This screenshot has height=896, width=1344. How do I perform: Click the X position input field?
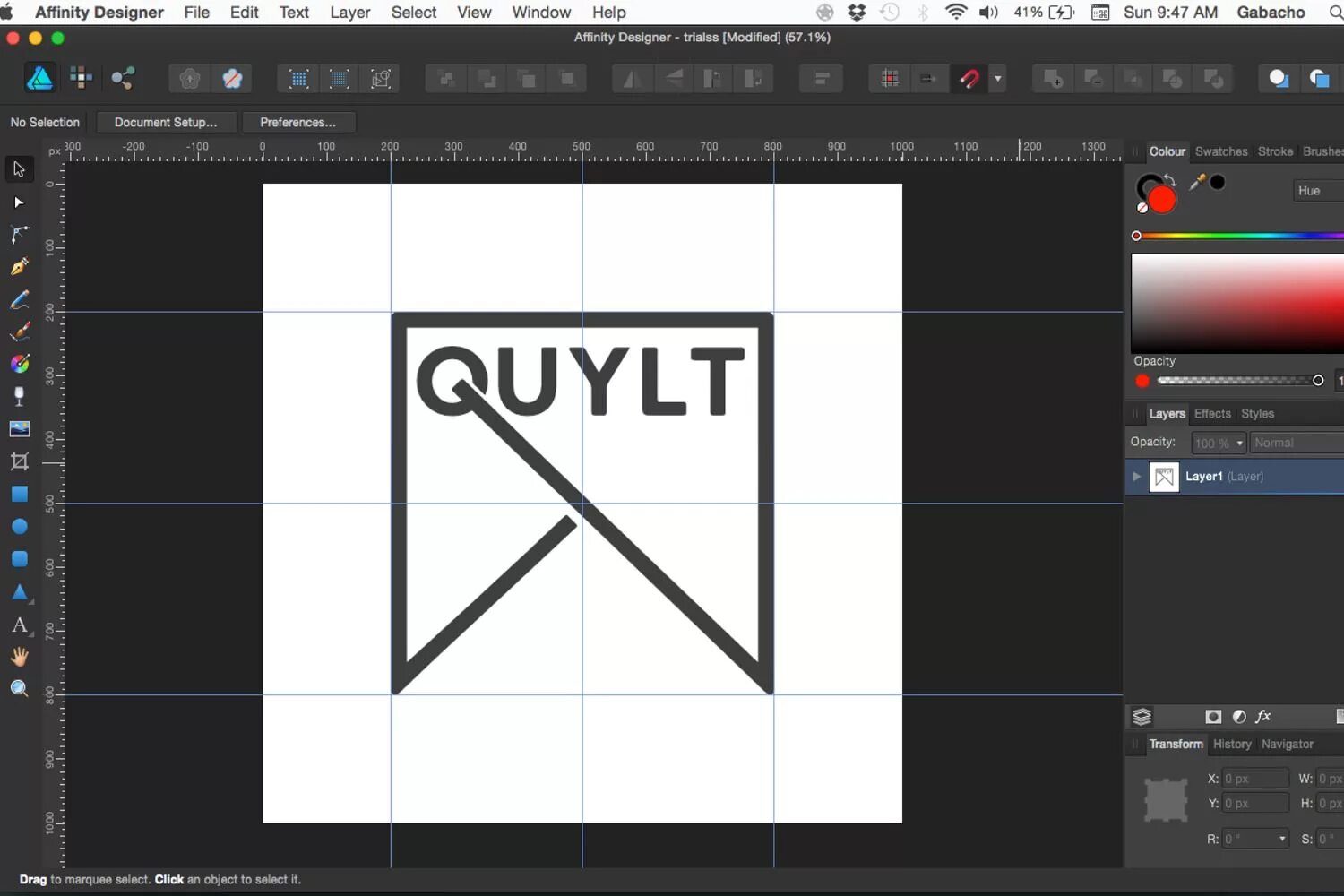(1254, 778)
